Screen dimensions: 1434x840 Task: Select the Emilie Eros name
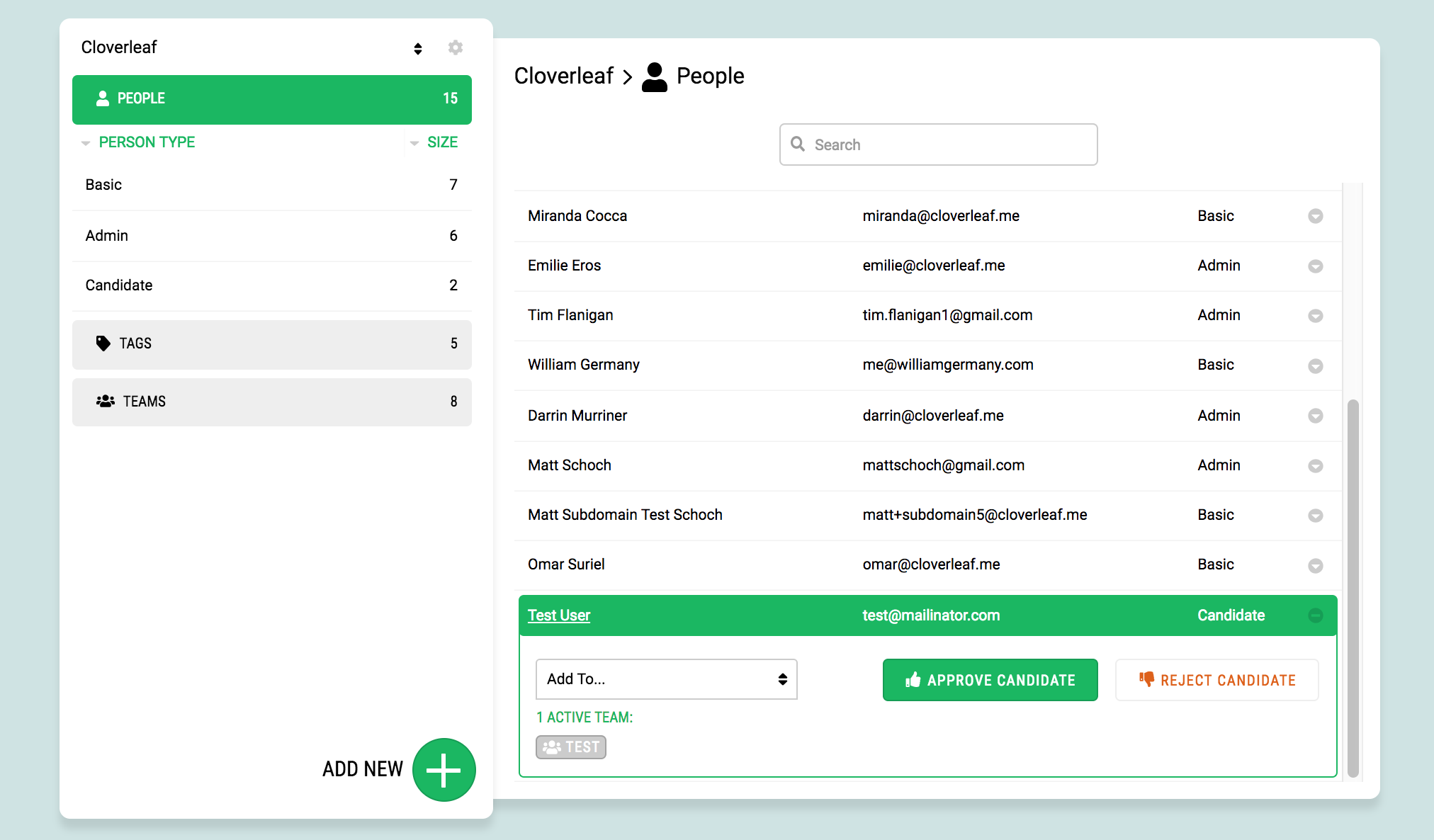coord(564,266)
